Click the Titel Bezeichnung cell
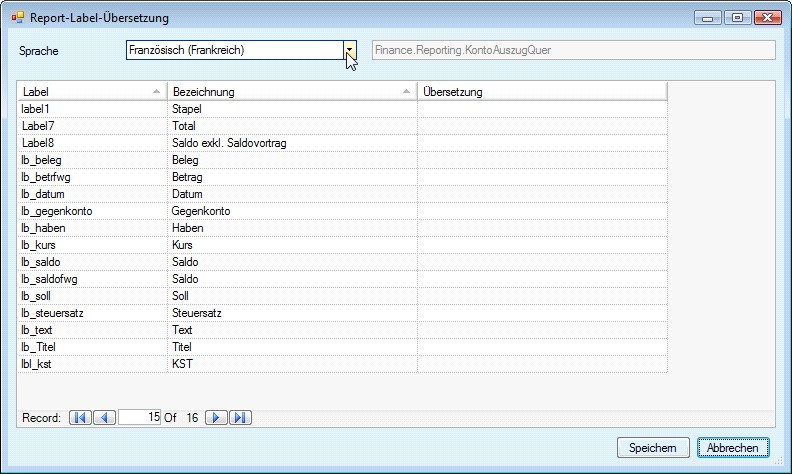792x474 pixels. pyautogui.click(x=292, y=347)
